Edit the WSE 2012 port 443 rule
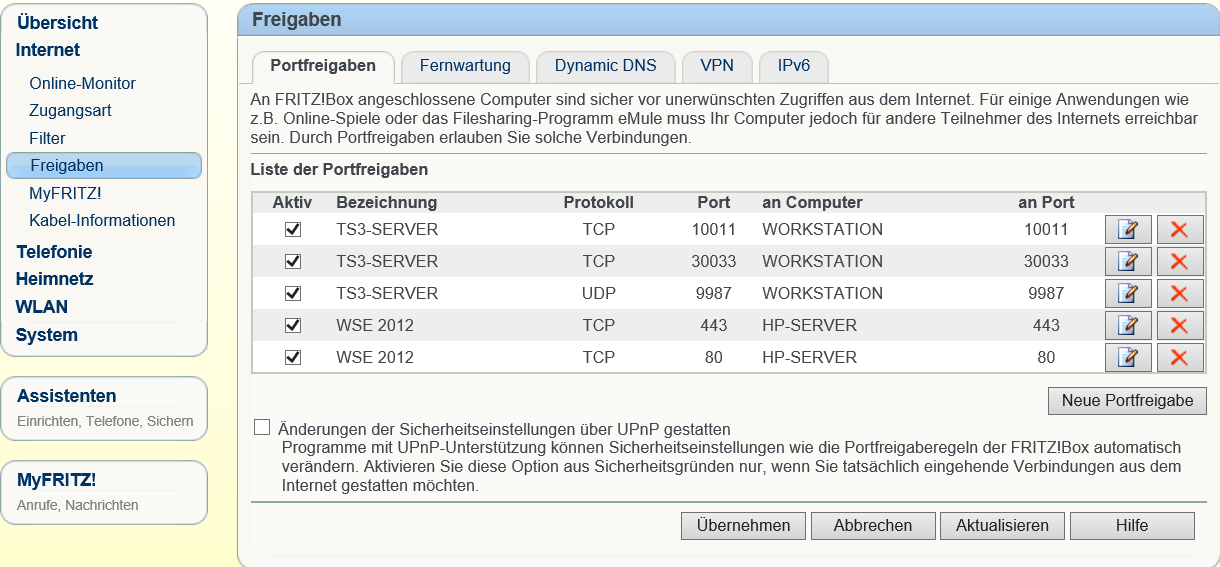Viewport: 1220px width, 567px height. coord(1128,326)
